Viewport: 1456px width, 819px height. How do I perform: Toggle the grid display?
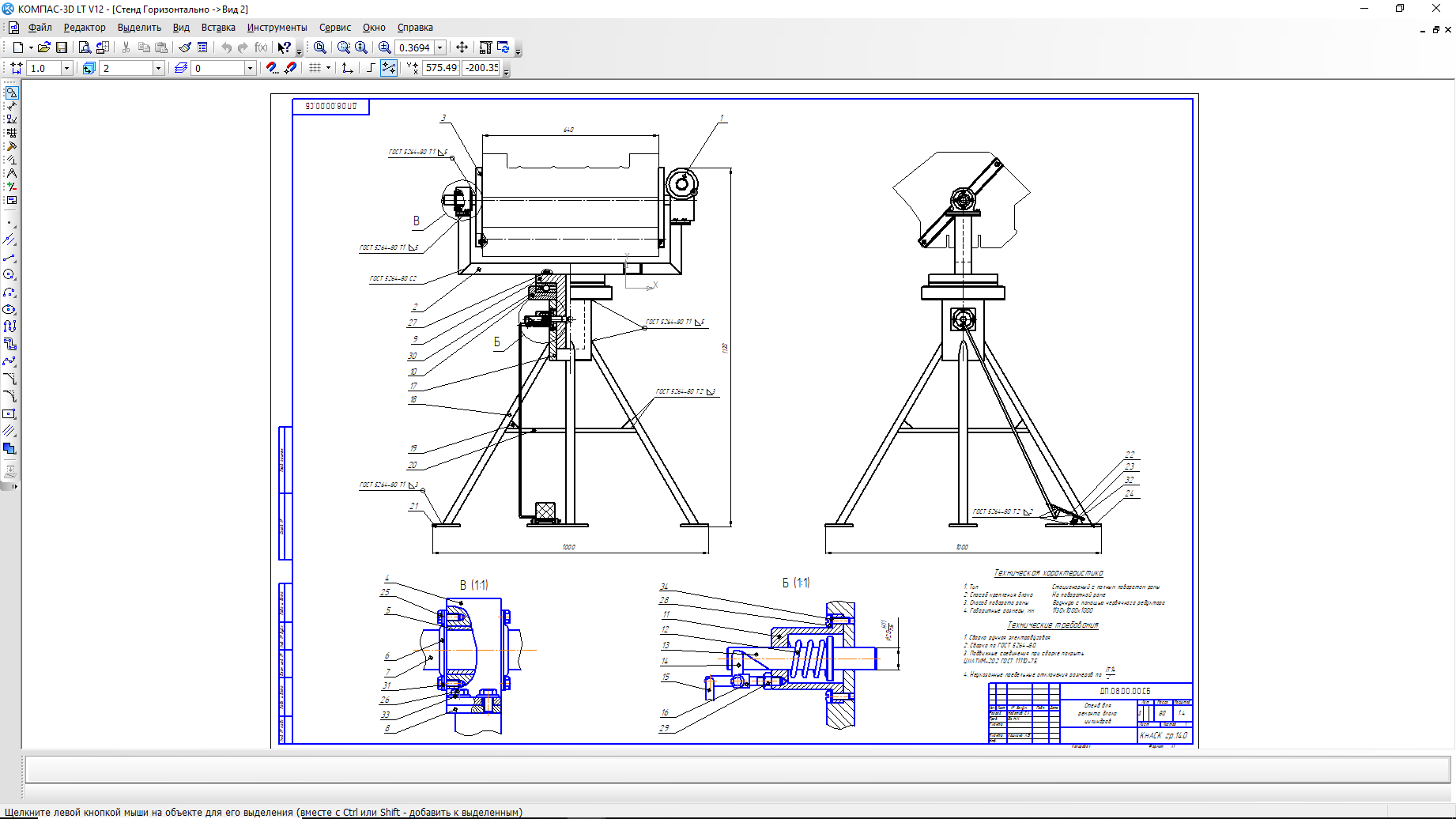[x=315, y=68]
